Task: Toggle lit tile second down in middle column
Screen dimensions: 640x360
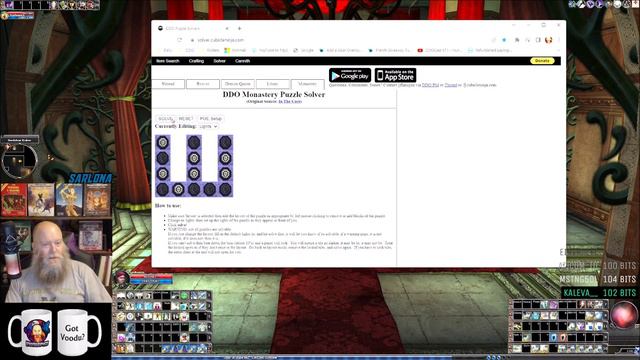Action: [x=194, y=158]
